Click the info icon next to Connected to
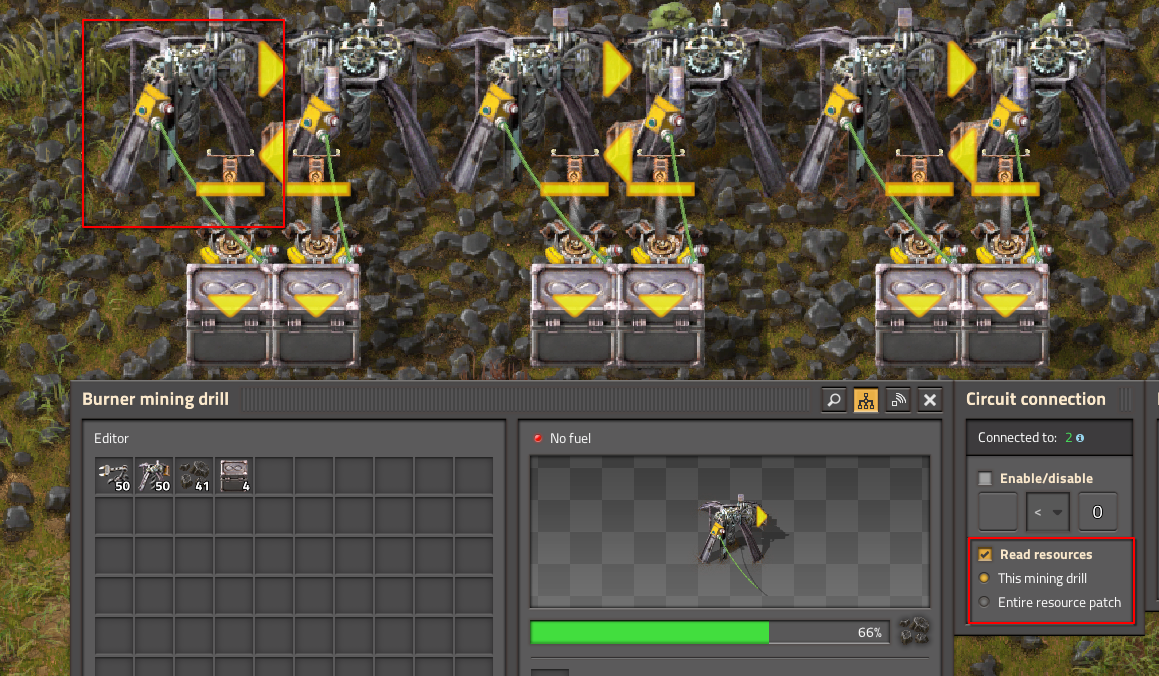Viewport: 1159px width, 676px height. click(x=1079, y=438)
